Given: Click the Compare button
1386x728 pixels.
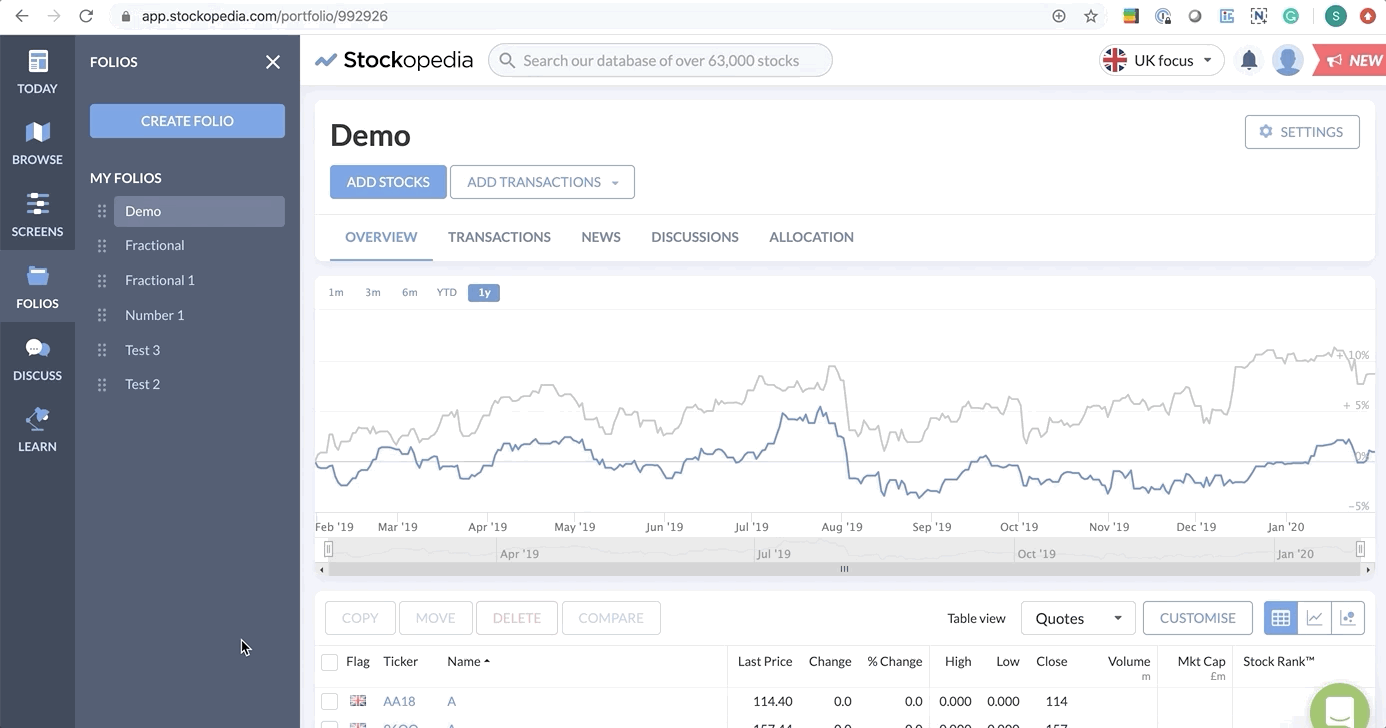Looking at the screenshot, I should coord(611,618).
